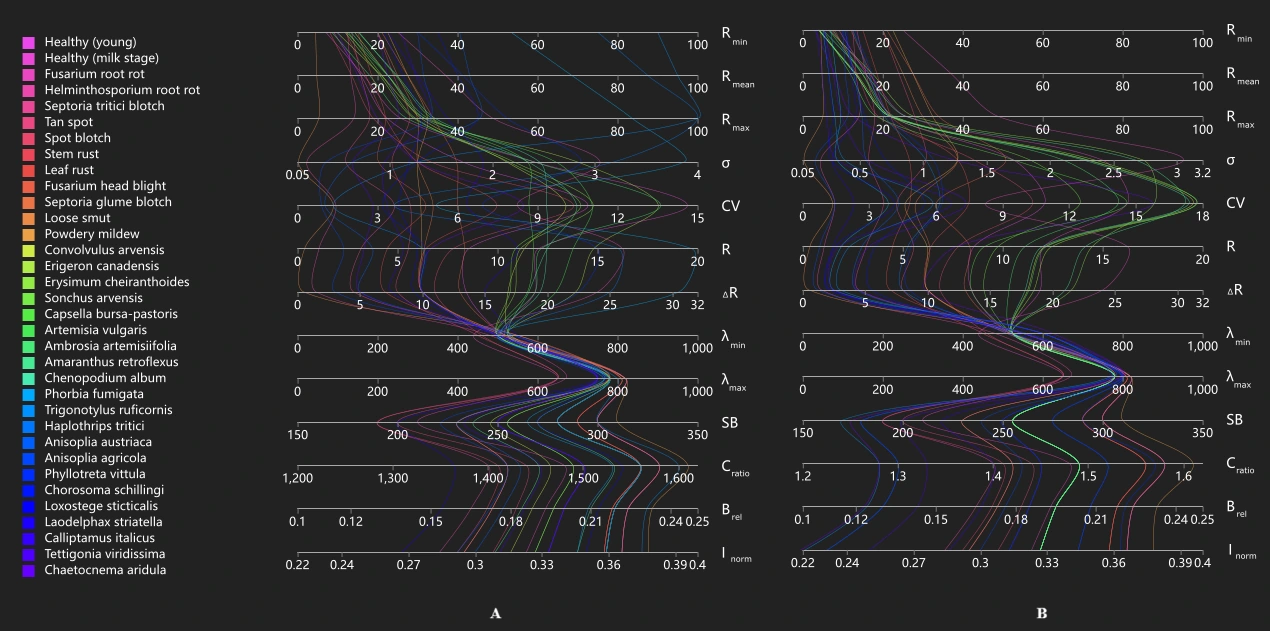1270x631 pixels.
Task: Click the Capsella bursa-pastoris label
Action: [x=111, y=314]
